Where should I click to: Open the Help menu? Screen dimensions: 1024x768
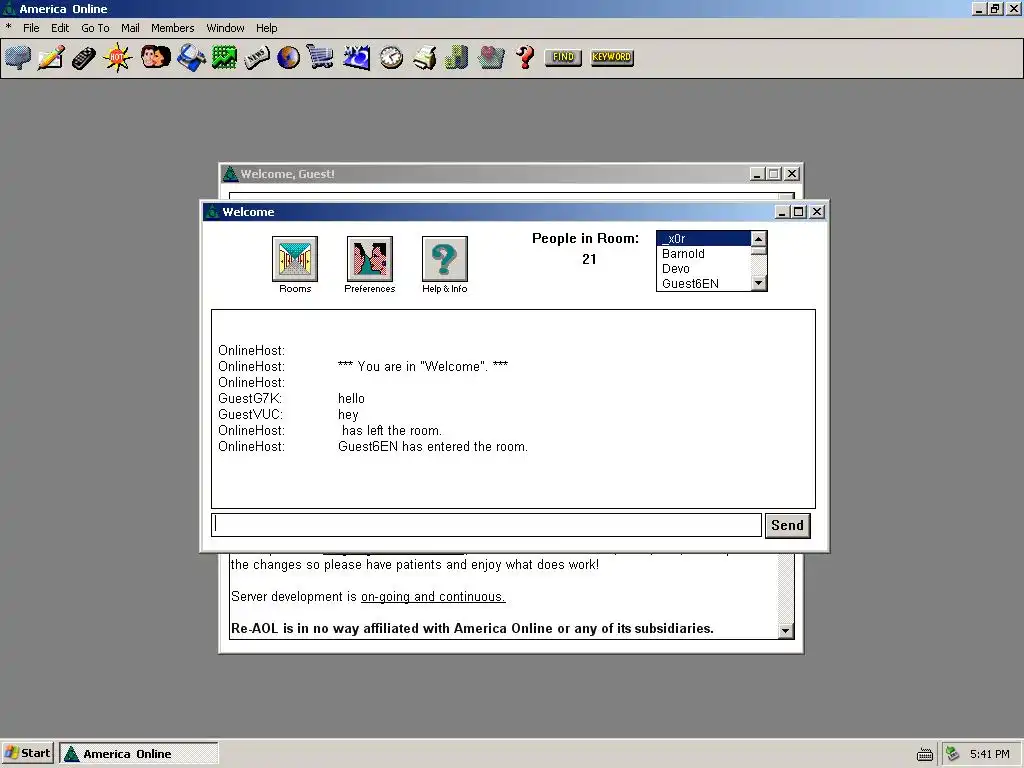[266, 28]
